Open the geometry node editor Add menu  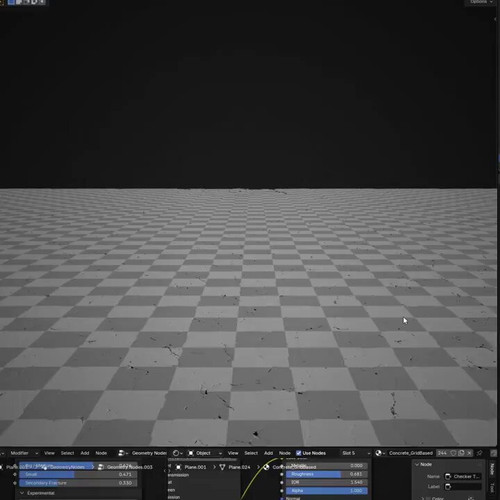click(85, 453)
